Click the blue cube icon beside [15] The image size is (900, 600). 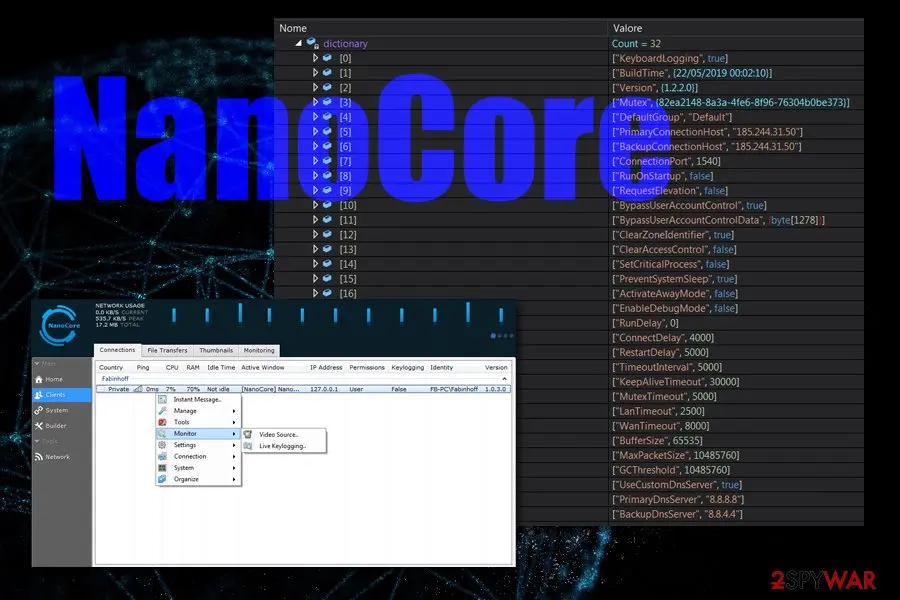[327, 278]
